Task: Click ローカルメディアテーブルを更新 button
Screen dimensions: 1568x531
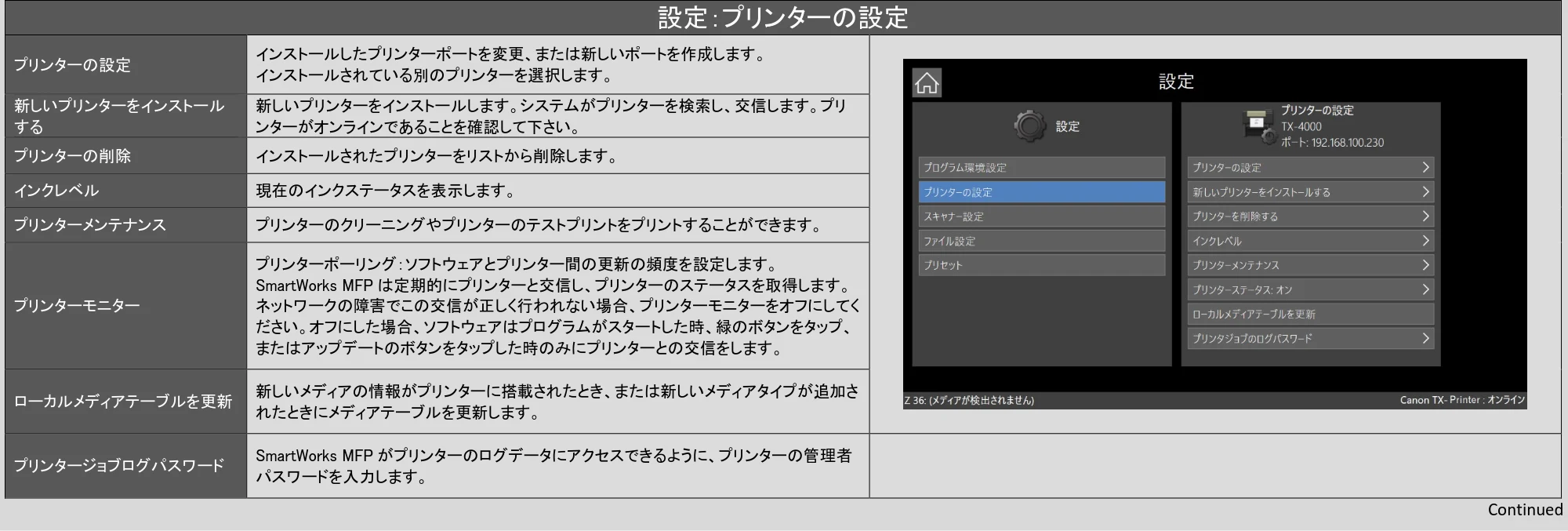Action: tap(1310, 315)
